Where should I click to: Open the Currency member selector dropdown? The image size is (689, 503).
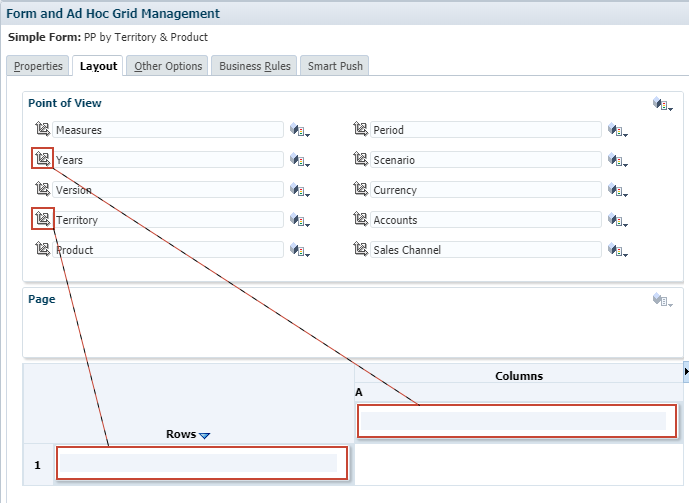click(618, 191)
